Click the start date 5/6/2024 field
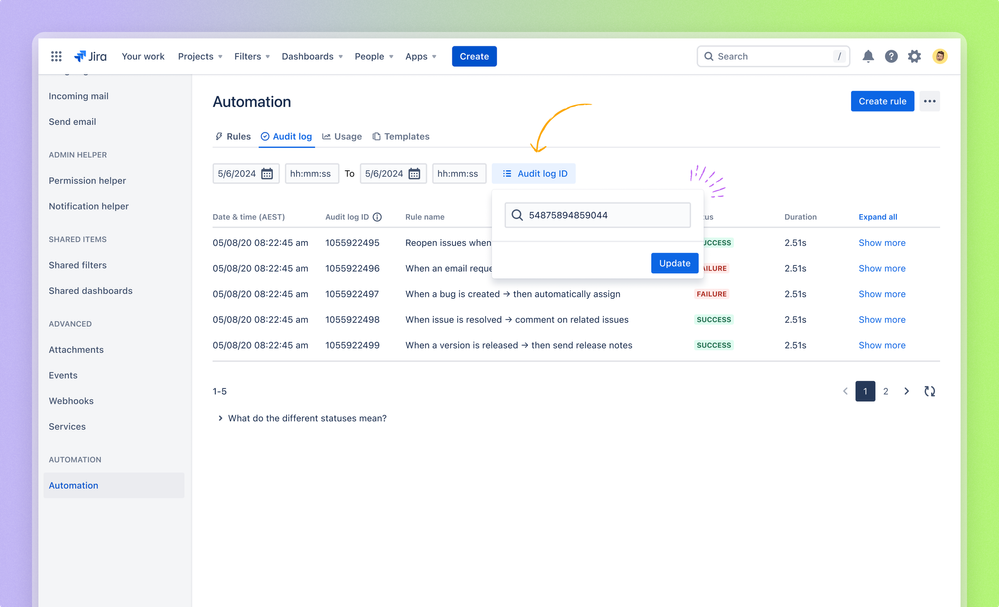This screenshot has height=607, width=999. 246,173
